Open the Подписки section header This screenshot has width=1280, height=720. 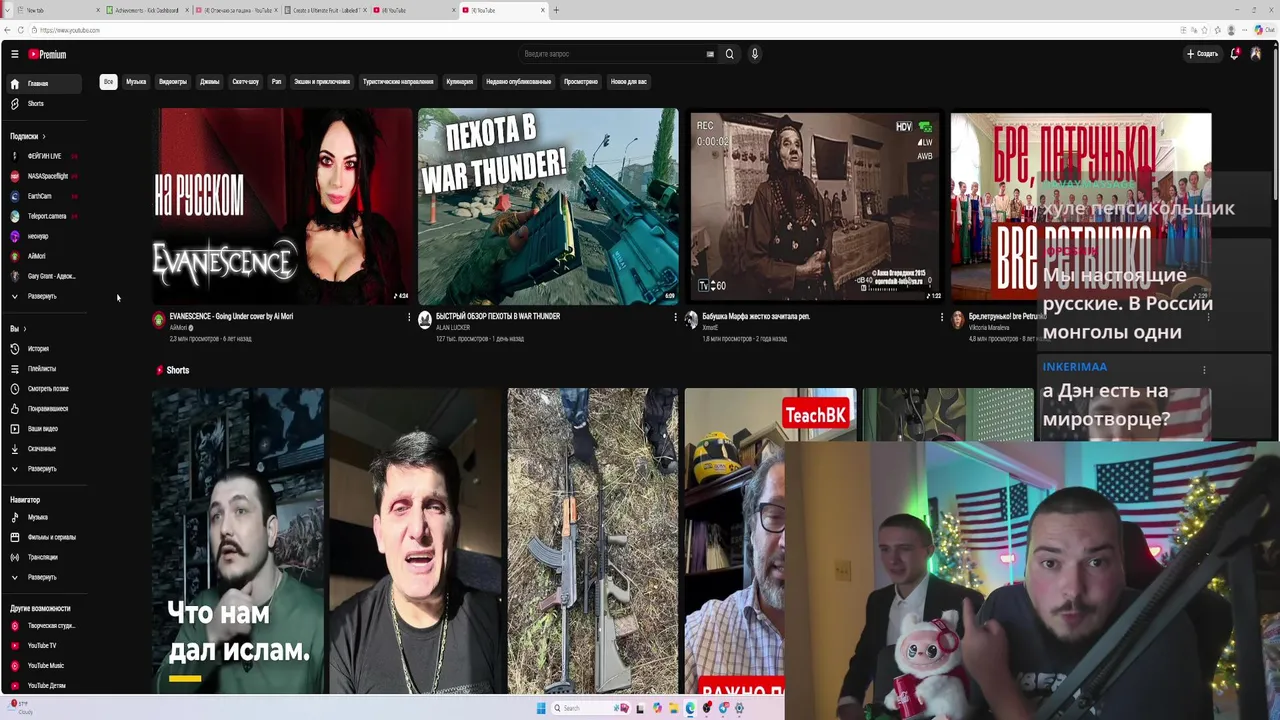point(27,137)
